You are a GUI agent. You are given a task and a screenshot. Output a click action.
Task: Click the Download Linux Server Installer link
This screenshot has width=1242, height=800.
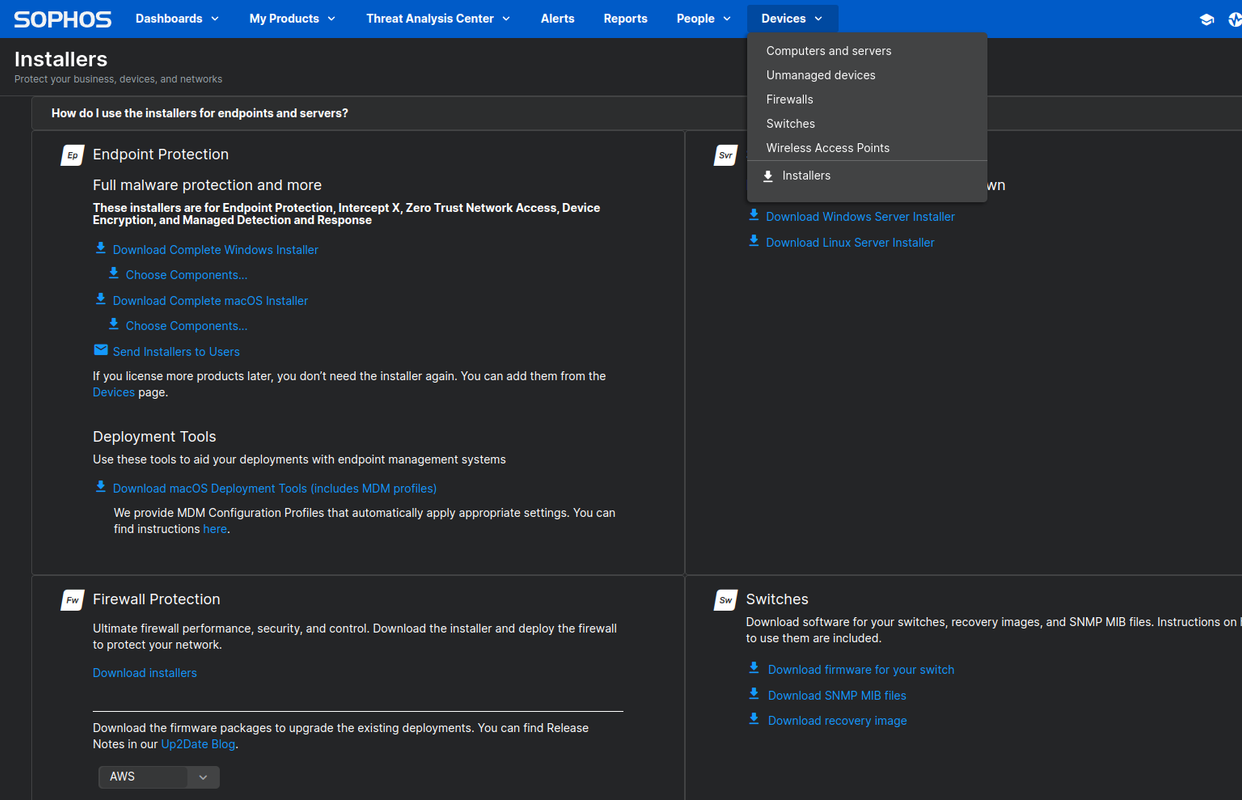pyautogui.click(x=849, y=242)
